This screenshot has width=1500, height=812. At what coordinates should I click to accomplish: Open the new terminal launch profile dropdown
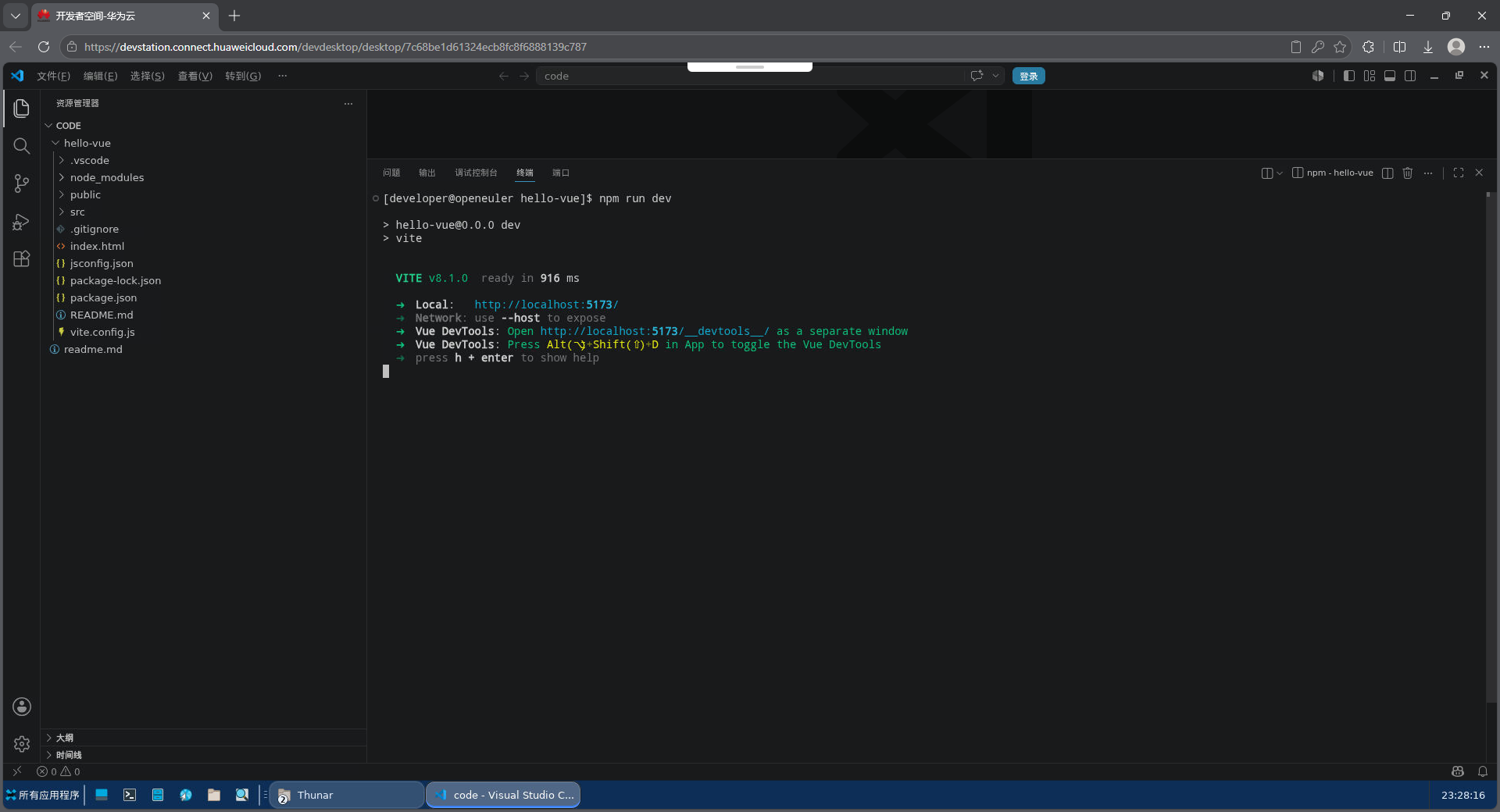pyautogui.click(x=1279, y=173)
